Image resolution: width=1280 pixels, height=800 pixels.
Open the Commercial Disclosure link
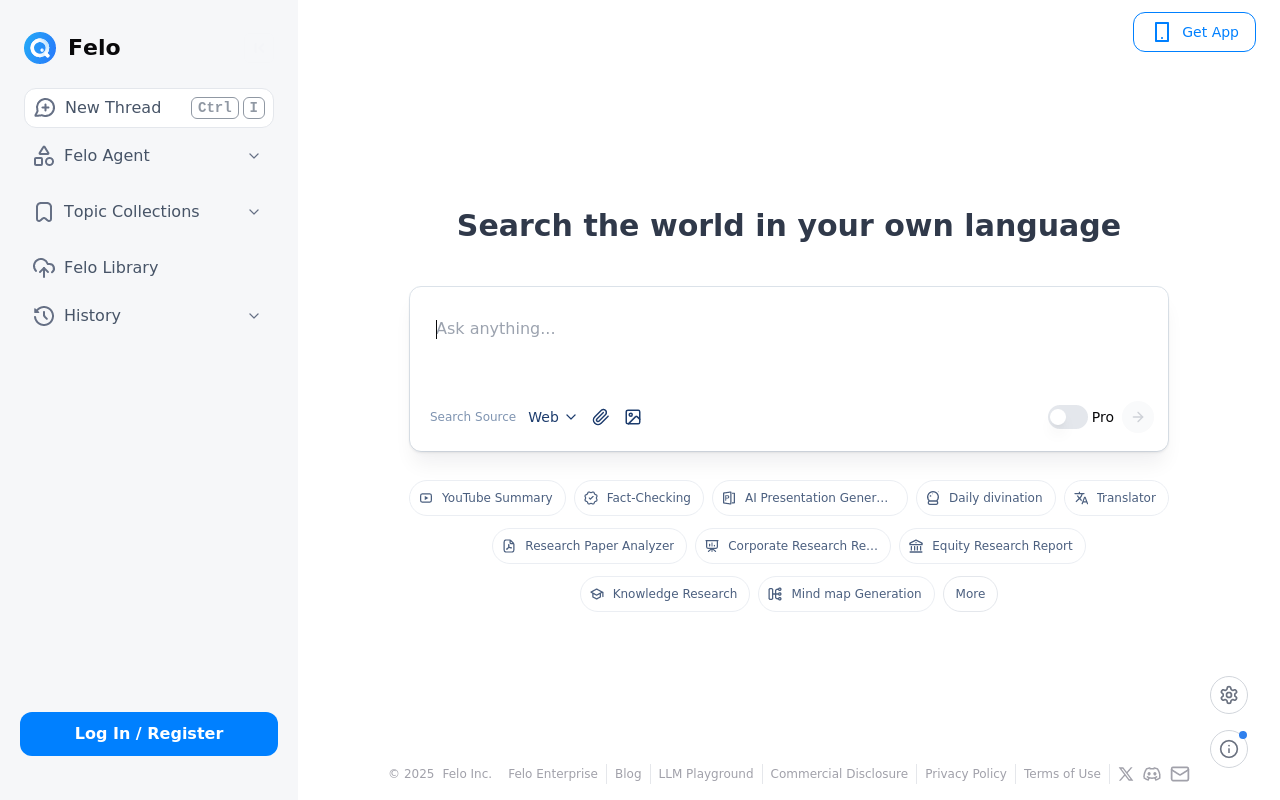[x=839, y=774]
